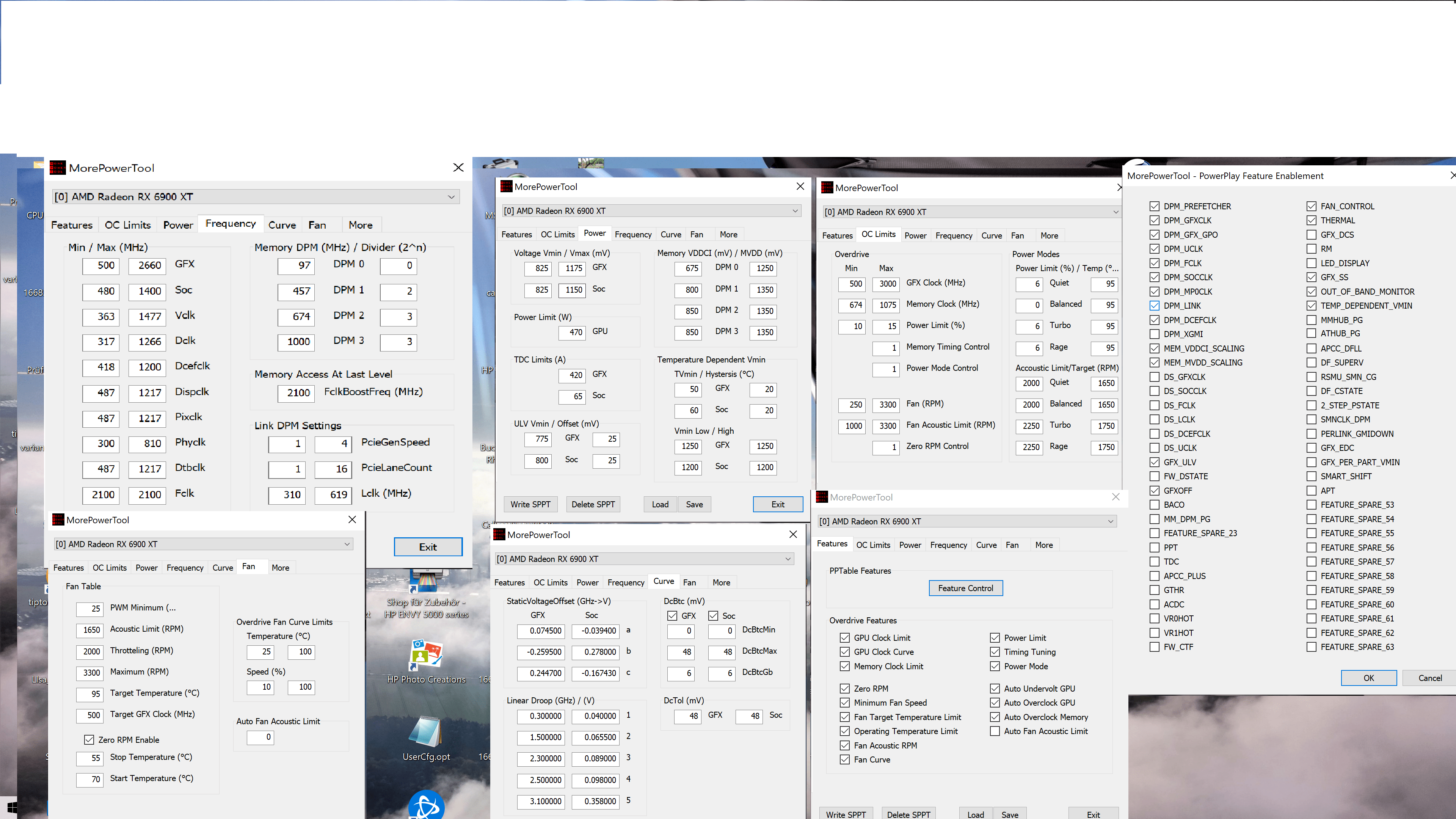1456x819 pixels.
Task: Click Delete SPPT in Power window
Action: tap(593, 504)
